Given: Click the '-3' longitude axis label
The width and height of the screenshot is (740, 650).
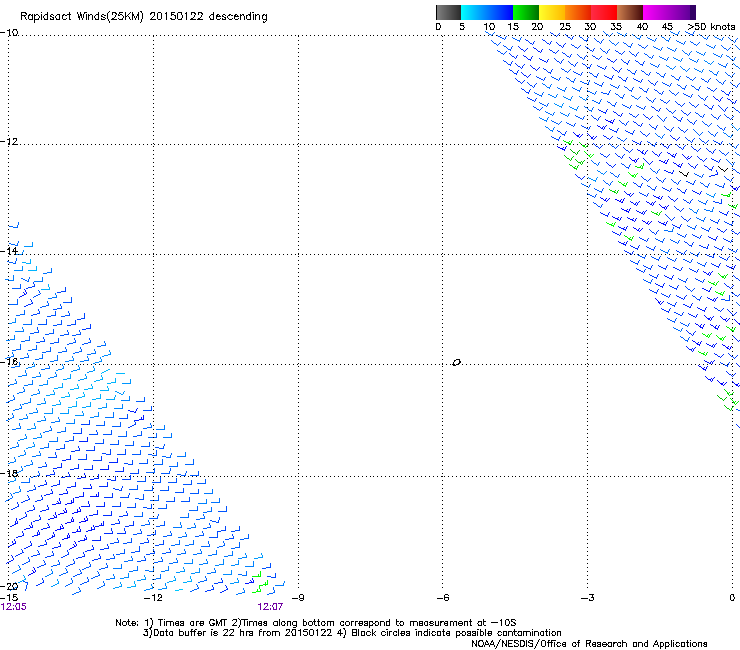Looking at the screenshot, I should coord(588,598).
